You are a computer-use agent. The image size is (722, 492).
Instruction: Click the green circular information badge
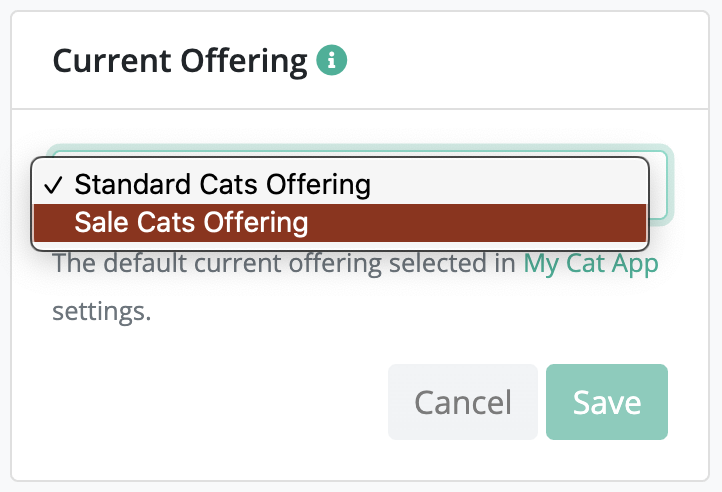pos(332,62)
